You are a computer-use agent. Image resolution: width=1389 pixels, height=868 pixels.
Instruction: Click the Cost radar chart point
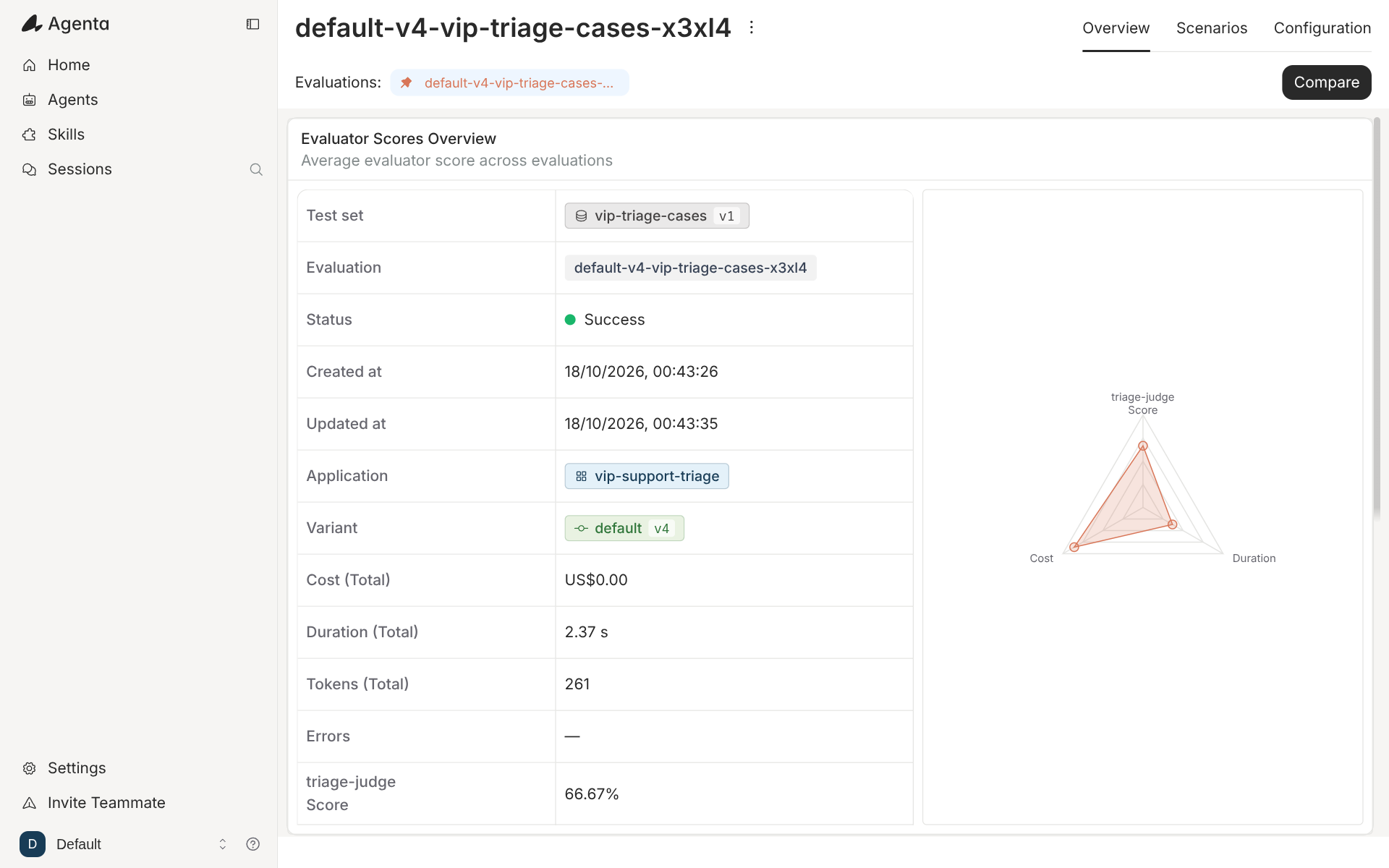tap(1074, 548)
